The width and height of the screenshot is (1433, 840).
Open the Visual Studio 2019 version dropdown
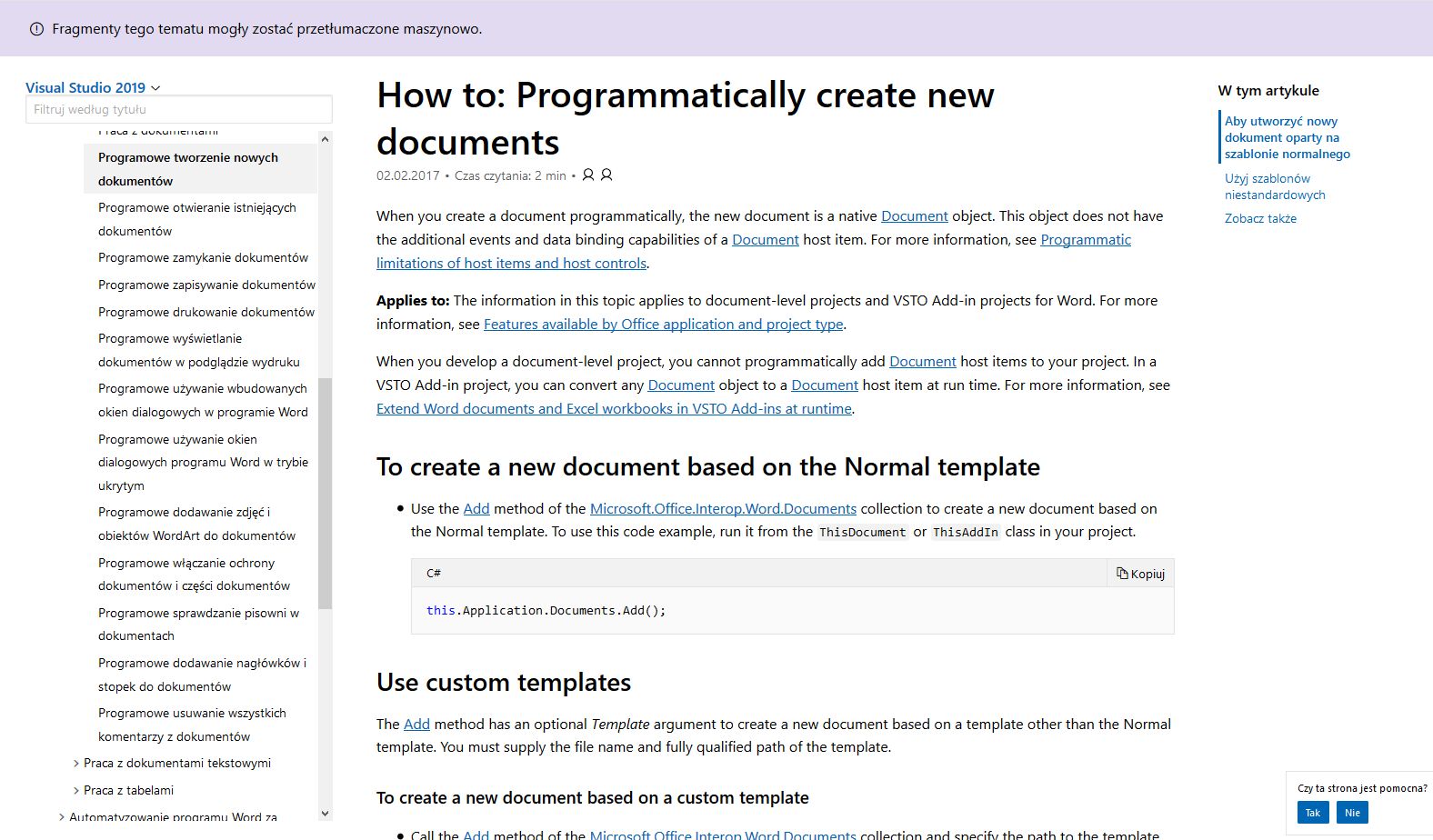[93, 87]
